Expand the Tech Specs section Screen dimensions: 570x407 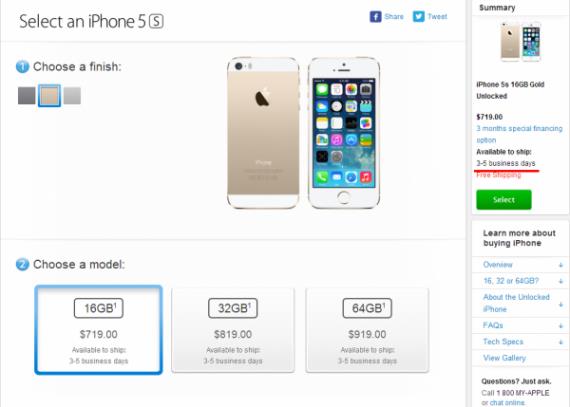coord(521,342)
